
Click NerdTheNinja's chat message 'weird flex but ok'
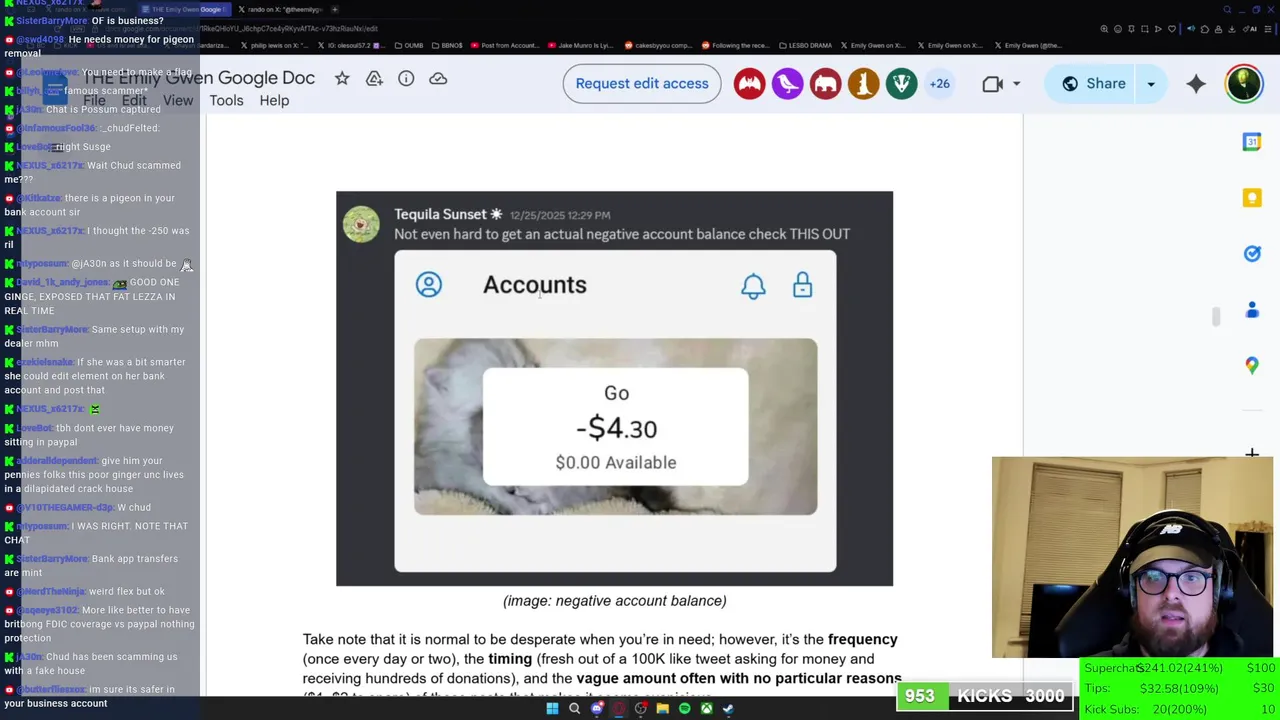85,591
